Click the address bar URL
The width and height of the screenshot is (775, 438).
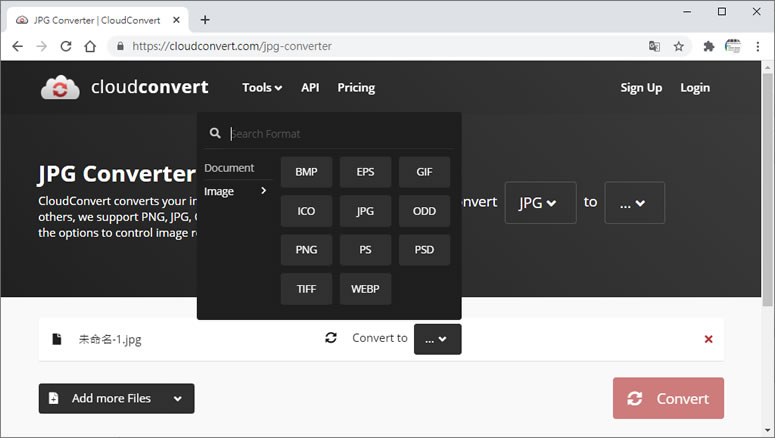tap(232, 46)
